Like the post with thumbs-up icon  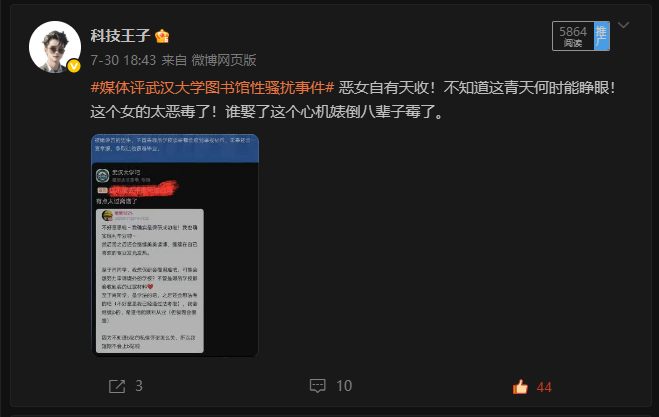(520, 387)
